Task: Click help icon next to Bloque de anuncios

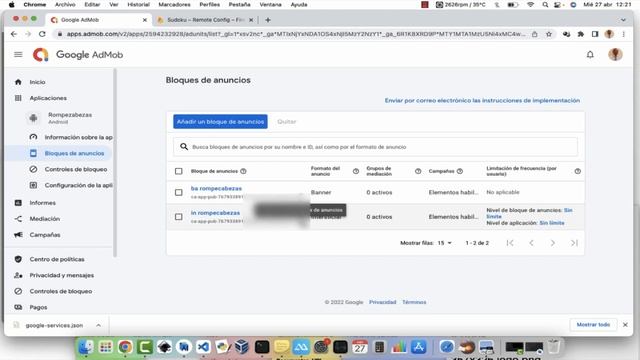Action: coord(243,171)
